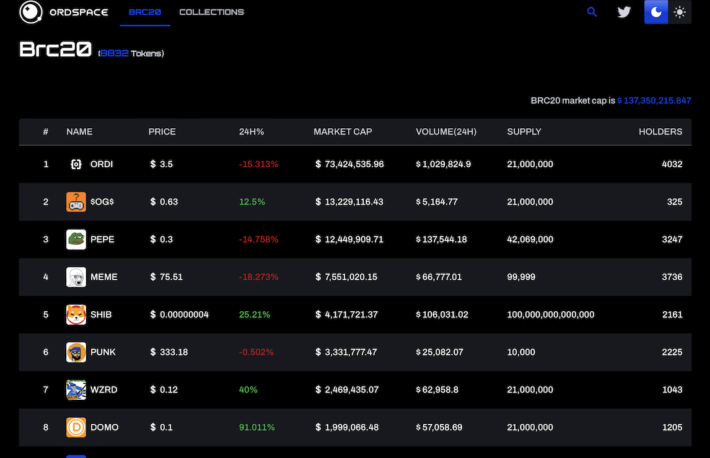Click the ORDSPACE brand name
Screen dimensions: 710x458
(79, 12)
